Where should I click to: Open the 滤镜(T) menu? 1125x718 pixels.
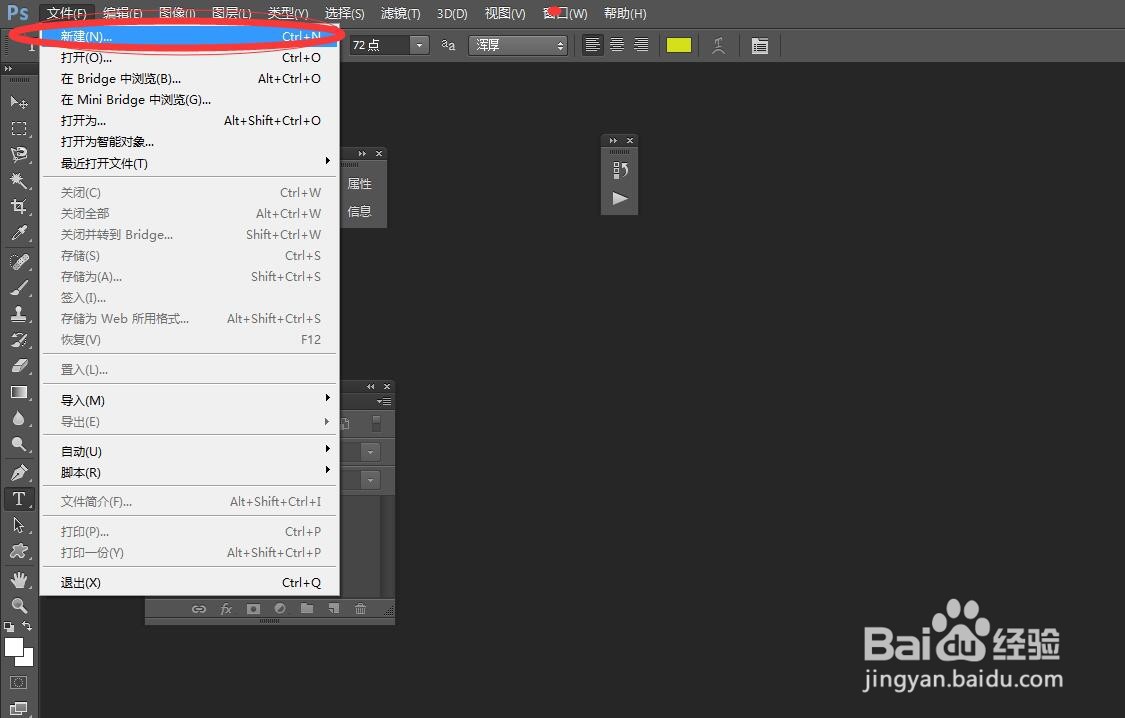(x=400, y=13)
